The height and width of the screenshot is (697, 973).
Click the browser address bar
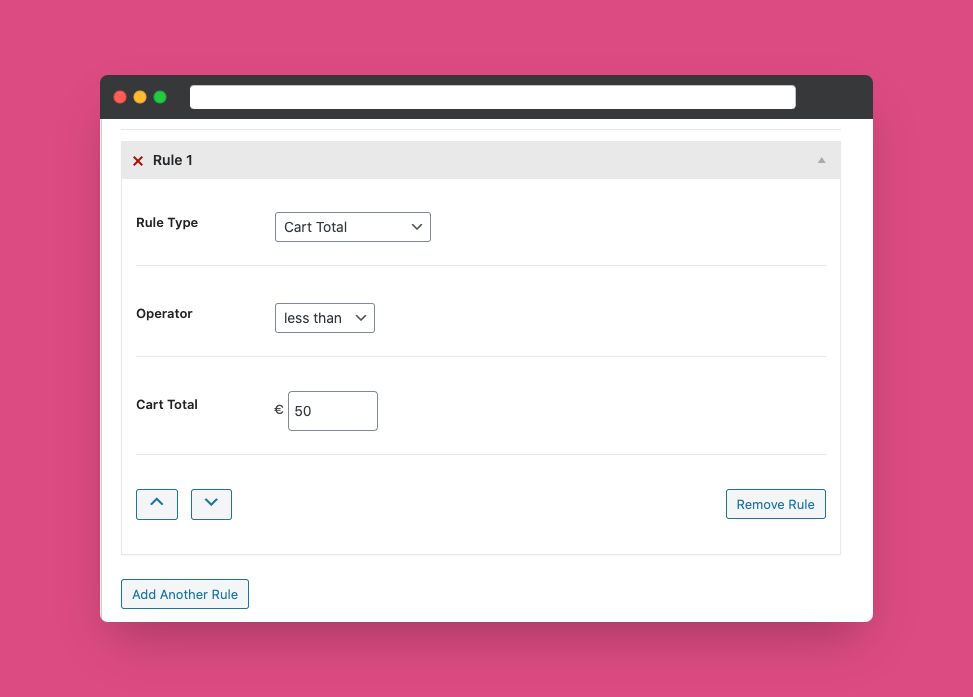pos(493,97)
